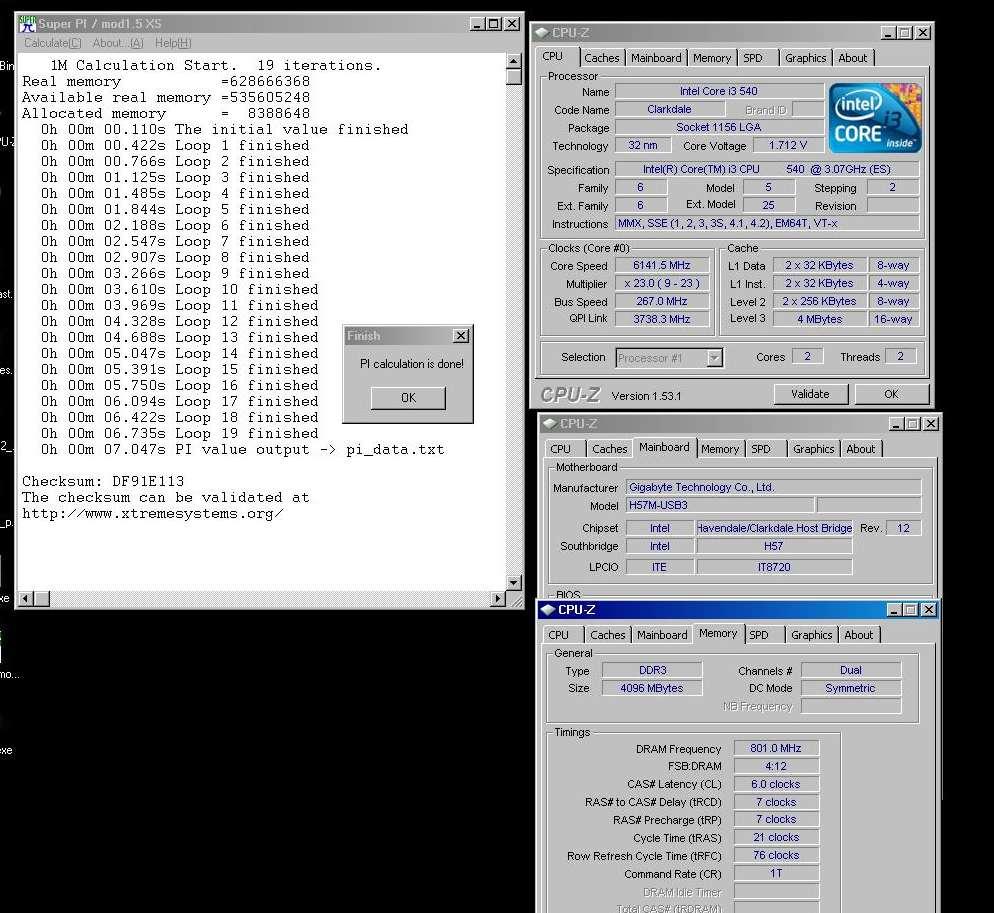Select the CPU tab in the Mainboard CPU-Z window

click(560, 449)
